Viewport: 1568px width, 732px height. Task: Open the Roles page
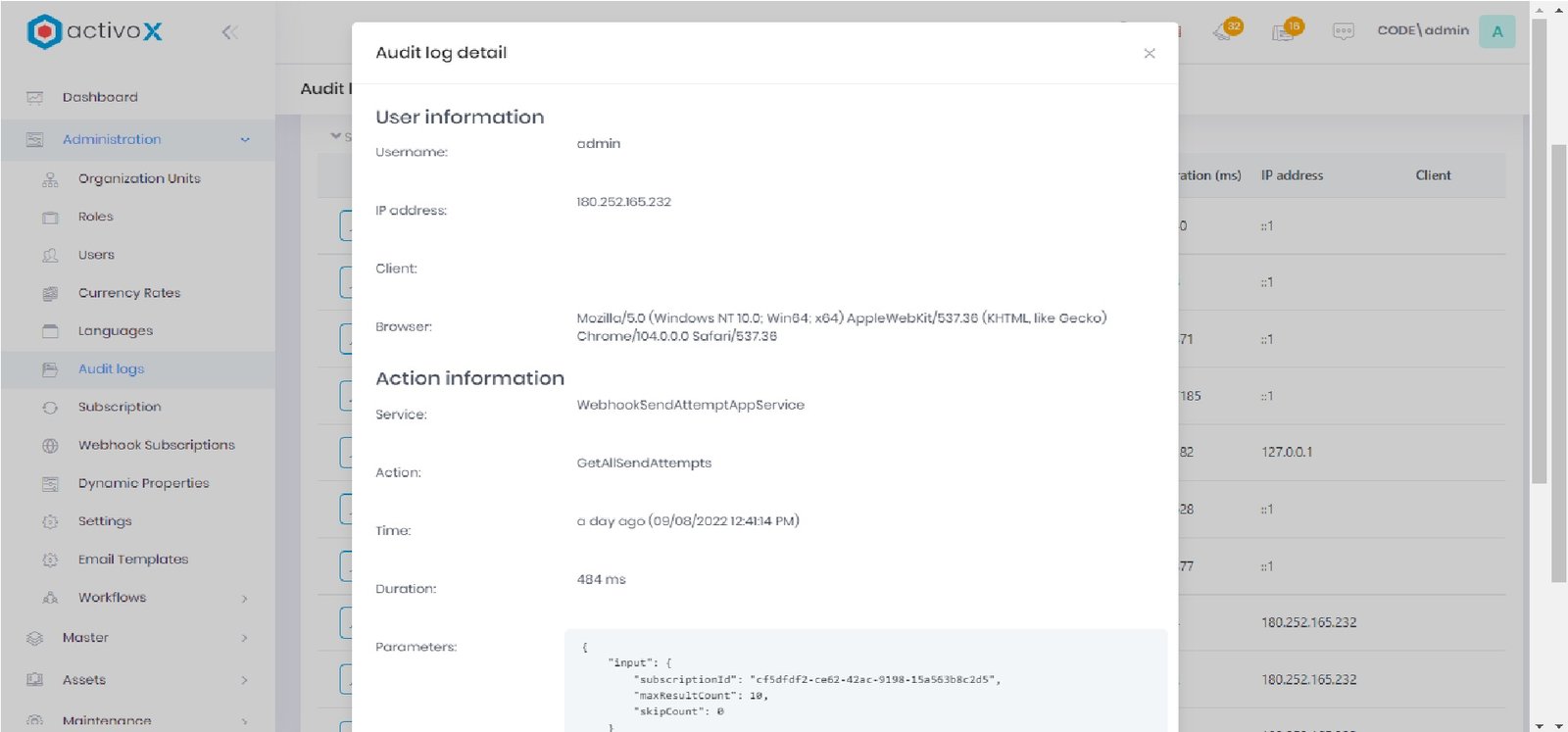click(96, 217)
